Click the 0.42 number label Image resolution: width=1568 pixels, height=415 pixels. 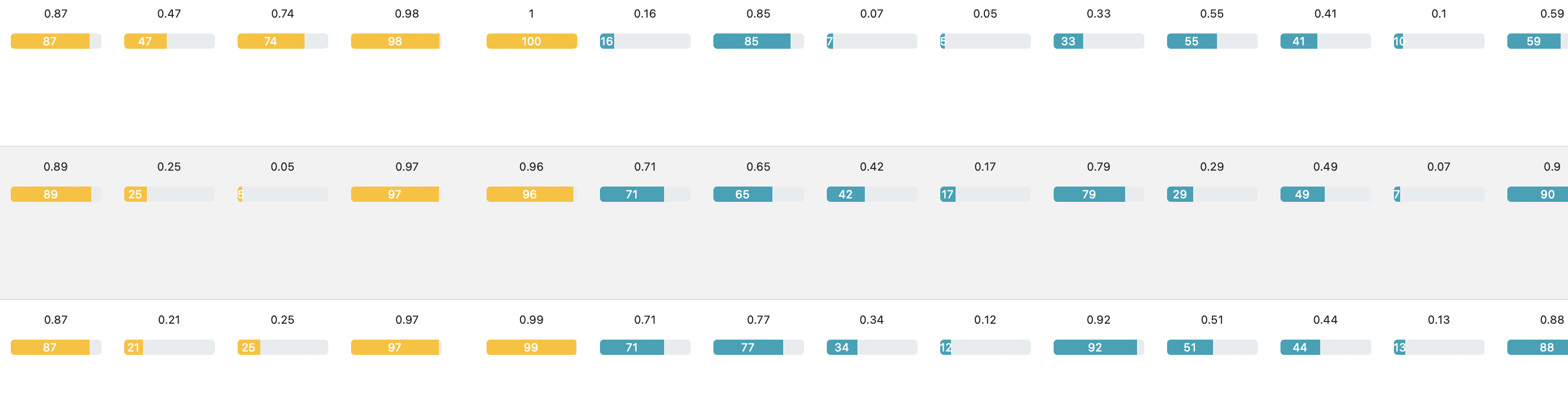pos(872,167)
